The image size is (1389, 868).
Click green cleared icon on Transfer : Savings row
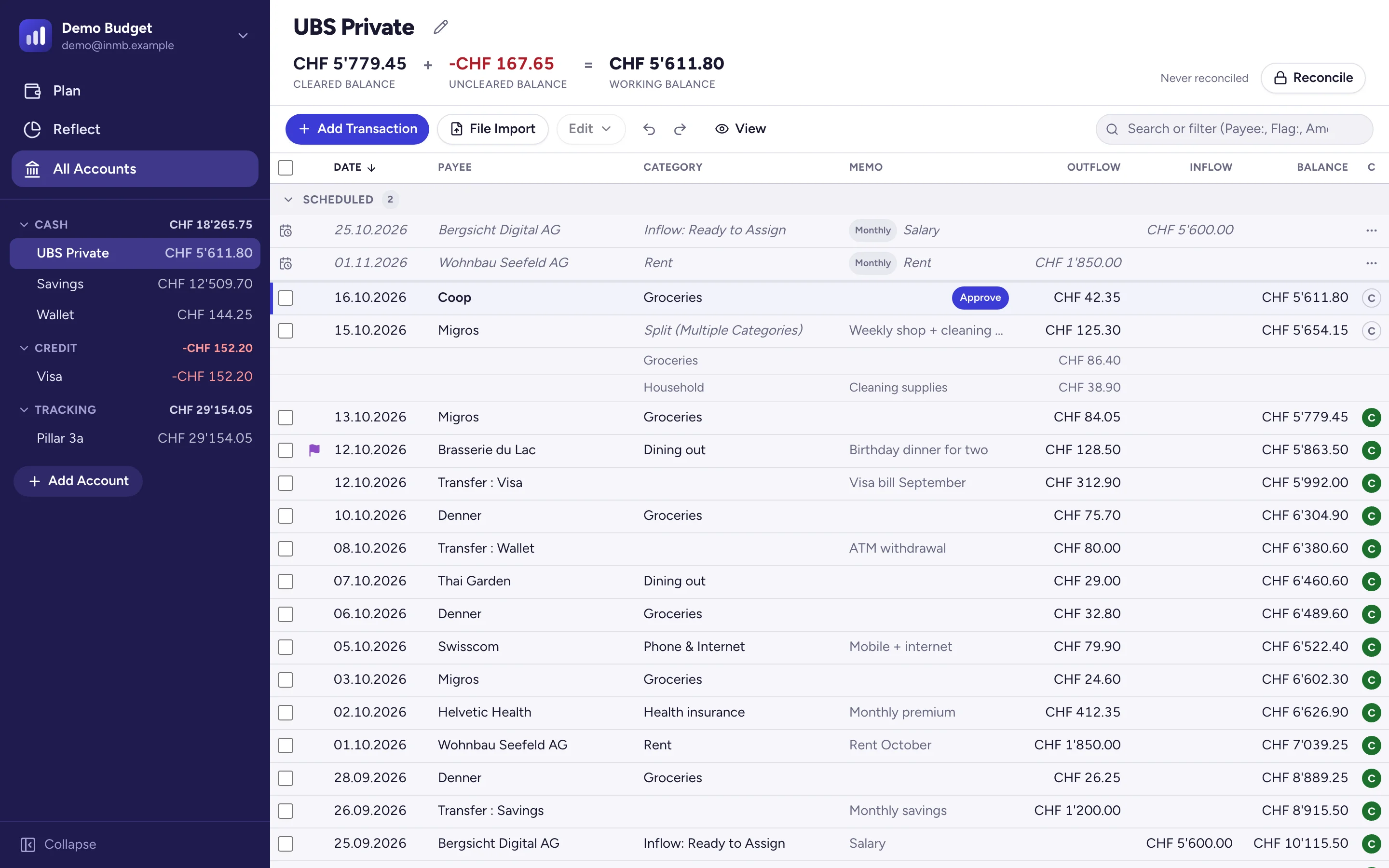1371,811
